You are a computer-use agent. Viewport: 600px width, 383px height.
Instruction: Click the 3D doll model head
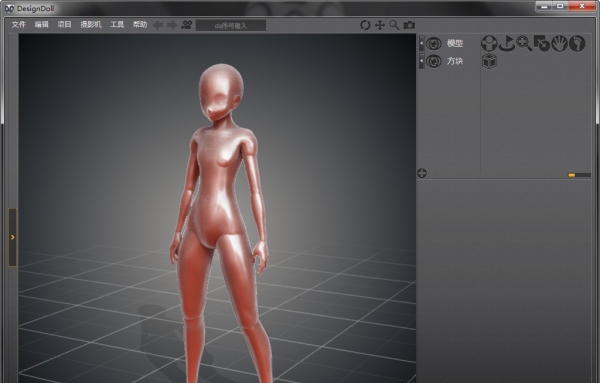[x=221, y=92]
